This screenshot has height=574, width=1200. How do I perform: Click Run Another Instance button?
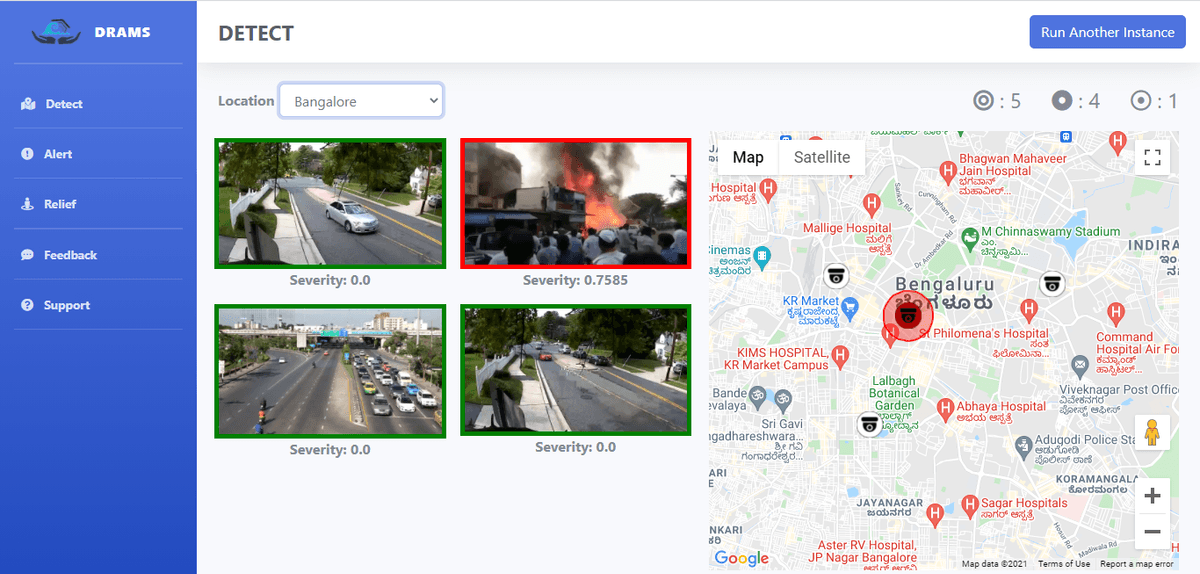pos(1107,32)
